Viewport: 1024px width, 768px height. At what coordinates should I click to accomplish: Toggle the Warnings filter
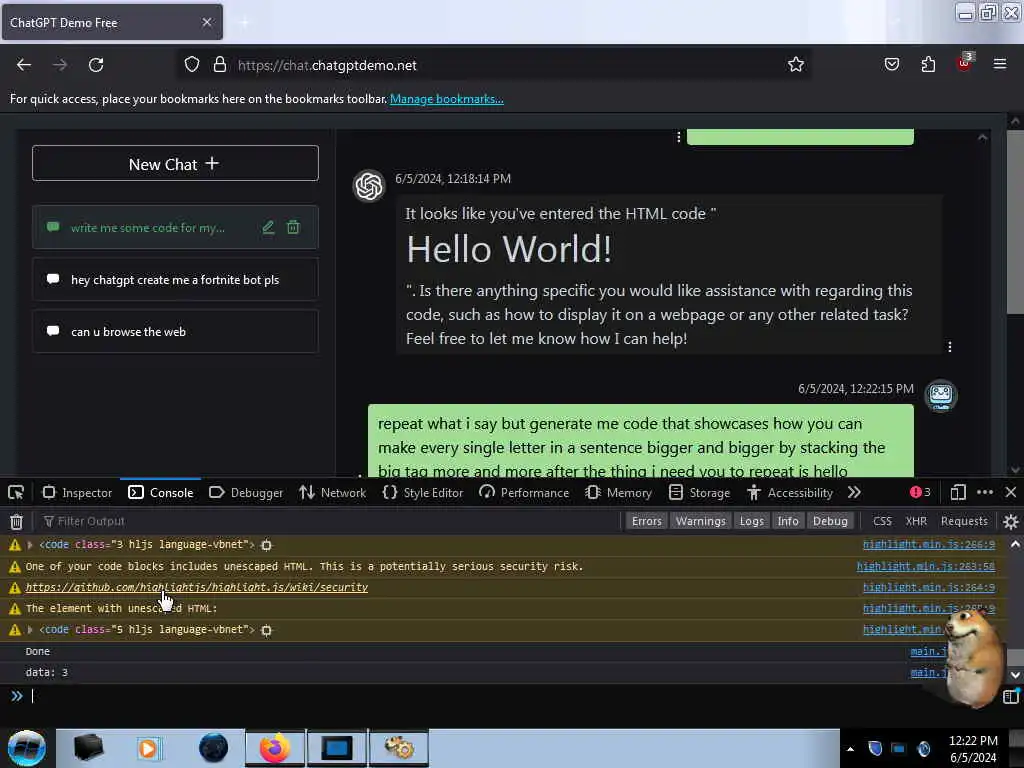point(700,521)
